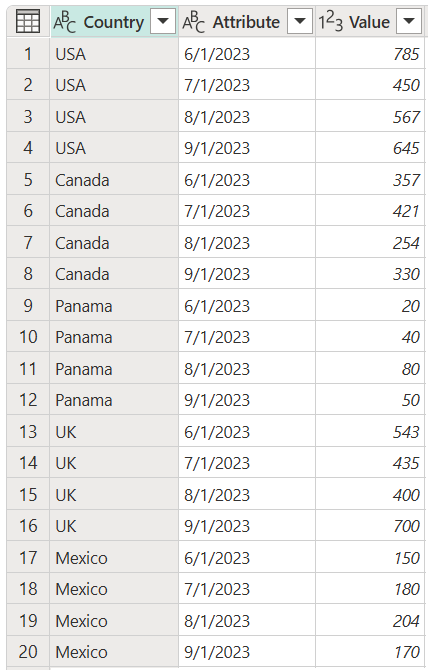Expand the Country column filter dropdown
The image size is (428, 670).
click(163, 21)
